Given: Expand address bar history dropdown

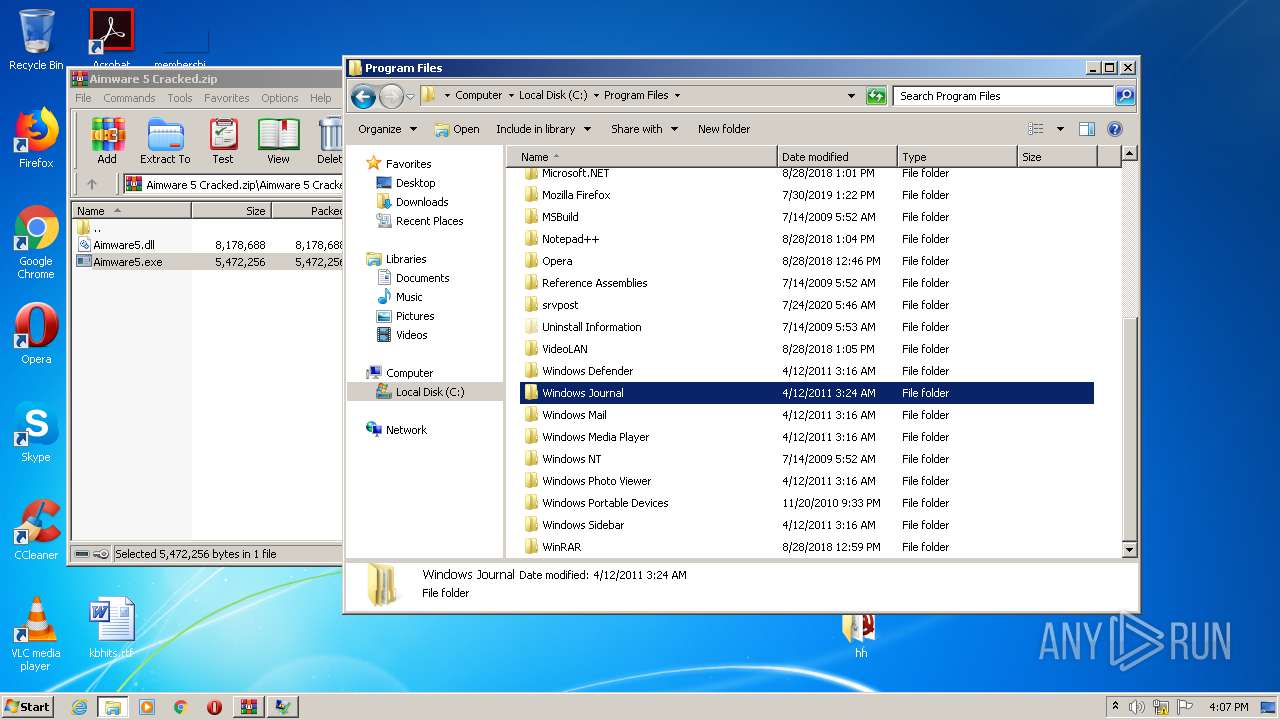Looking at the screenshot, I should [851, 96].
